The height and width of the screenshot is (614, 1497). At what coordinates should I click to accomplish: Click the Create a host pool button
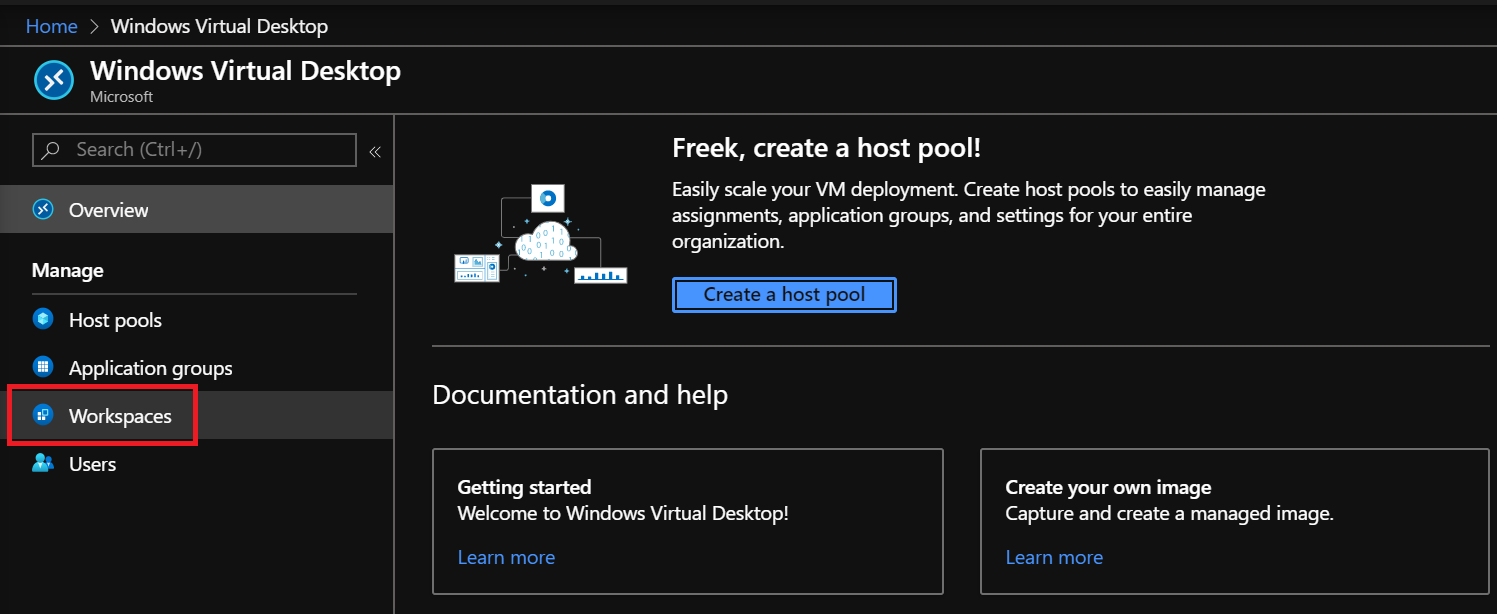point(784,295)
